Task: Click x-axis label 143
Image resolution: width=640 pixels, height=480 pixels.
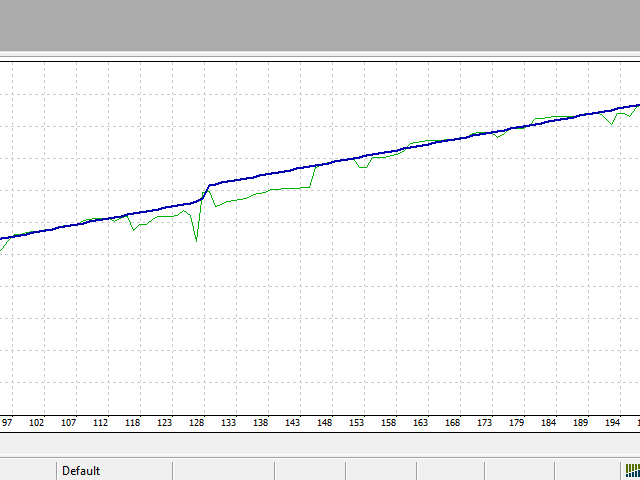Action: click(x=293, y=423)
